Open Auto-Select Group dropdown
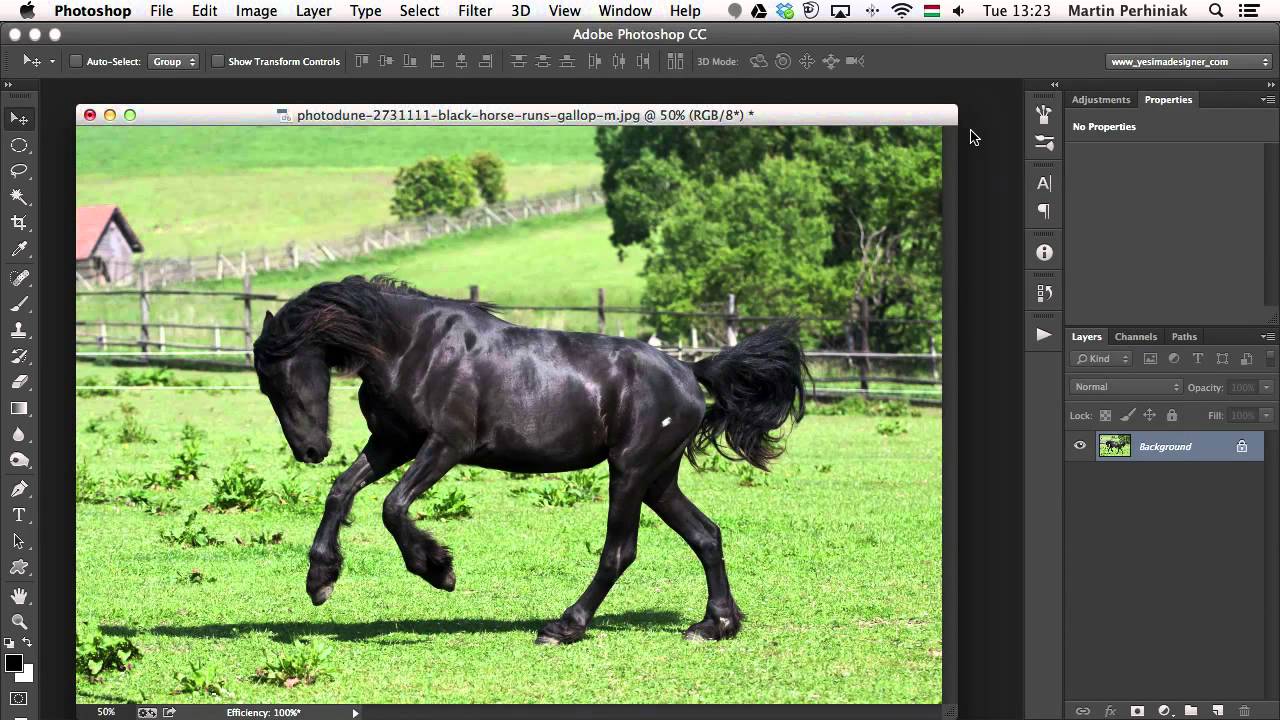 click(x=174, y=61)
